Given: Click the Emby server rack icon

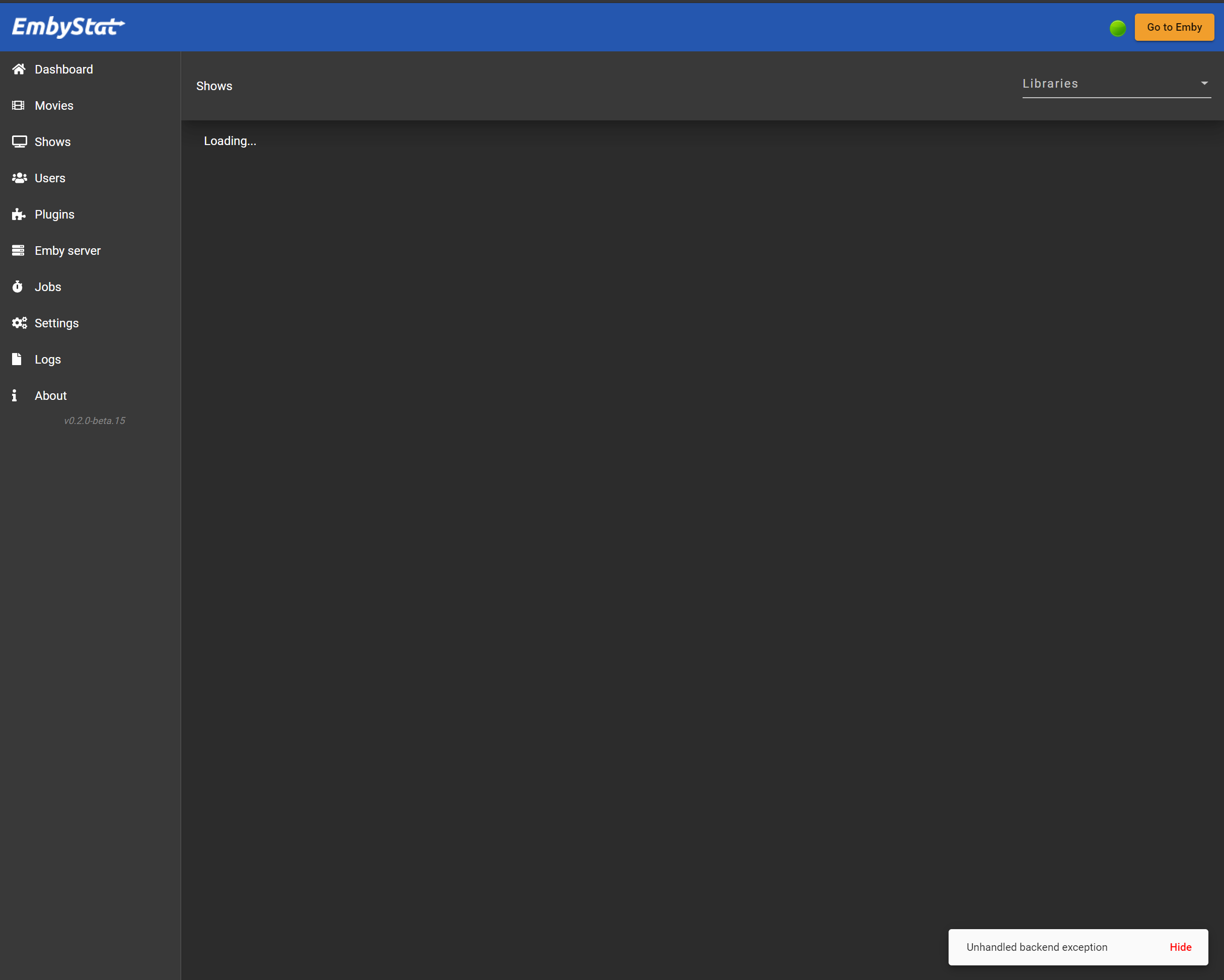Looking at the screenshot, I should click(18, 250).
